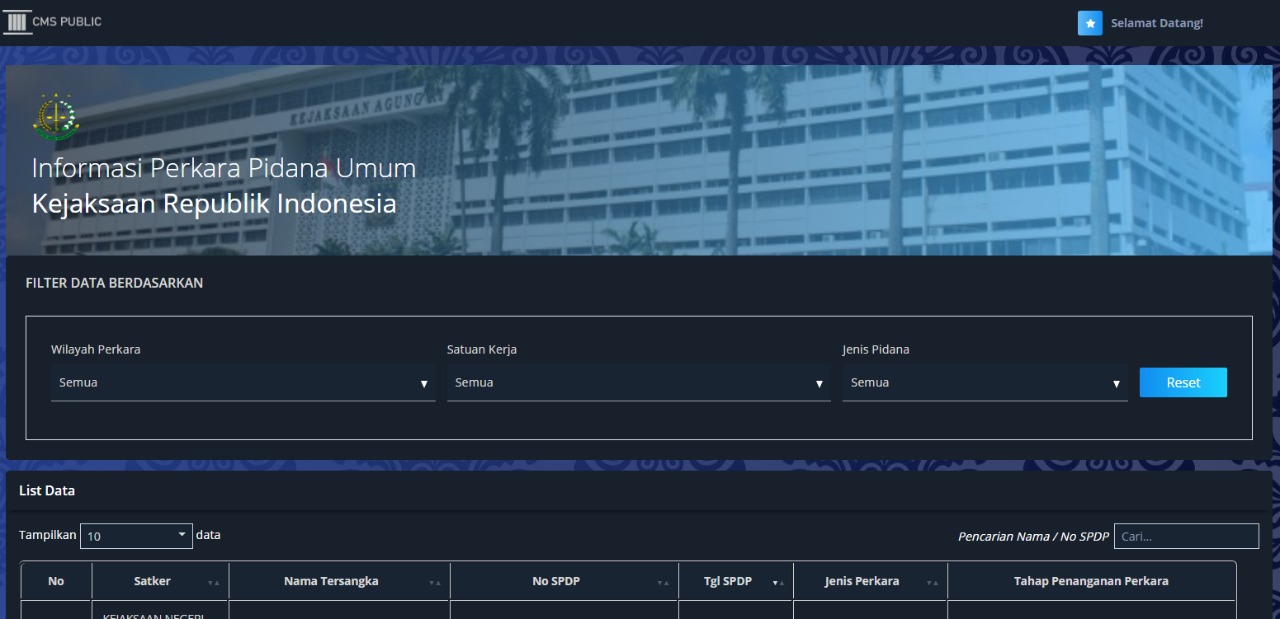
Task: Sort the table by Satker column arrows
Action: (213, 582)
